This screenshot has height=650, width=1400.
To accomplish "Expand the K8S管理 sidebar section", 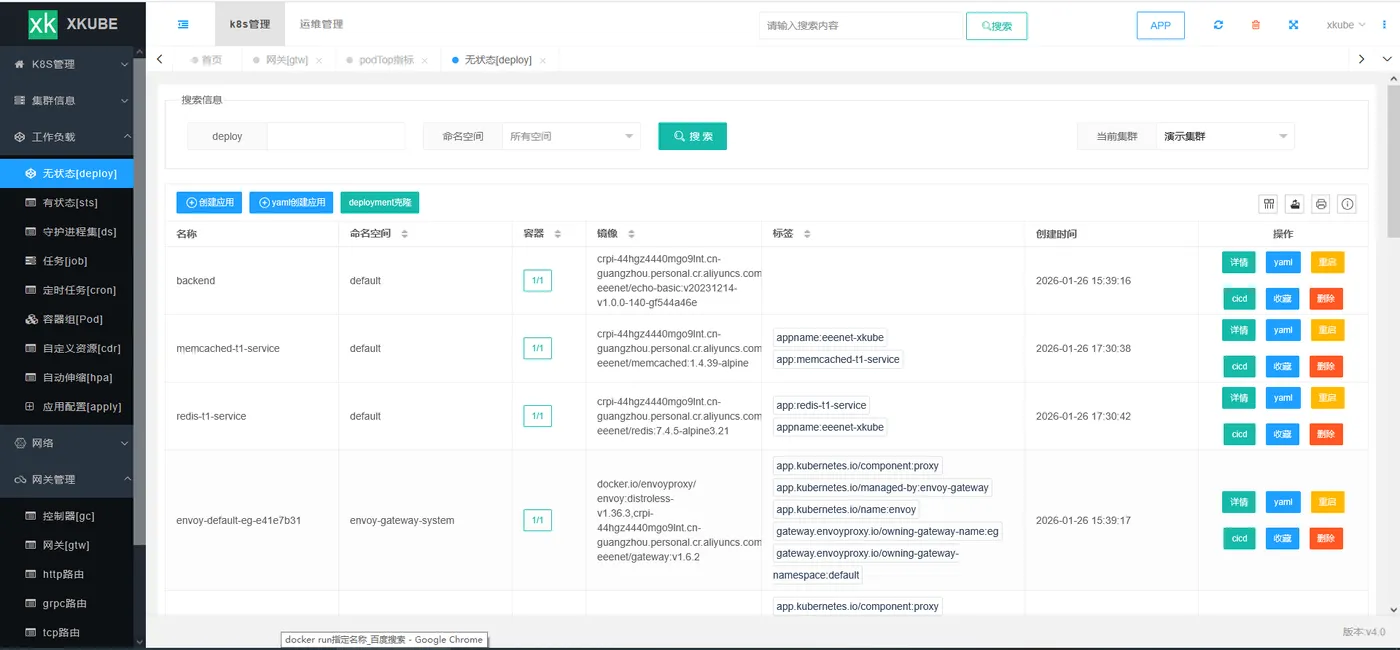I will point(67,64).
